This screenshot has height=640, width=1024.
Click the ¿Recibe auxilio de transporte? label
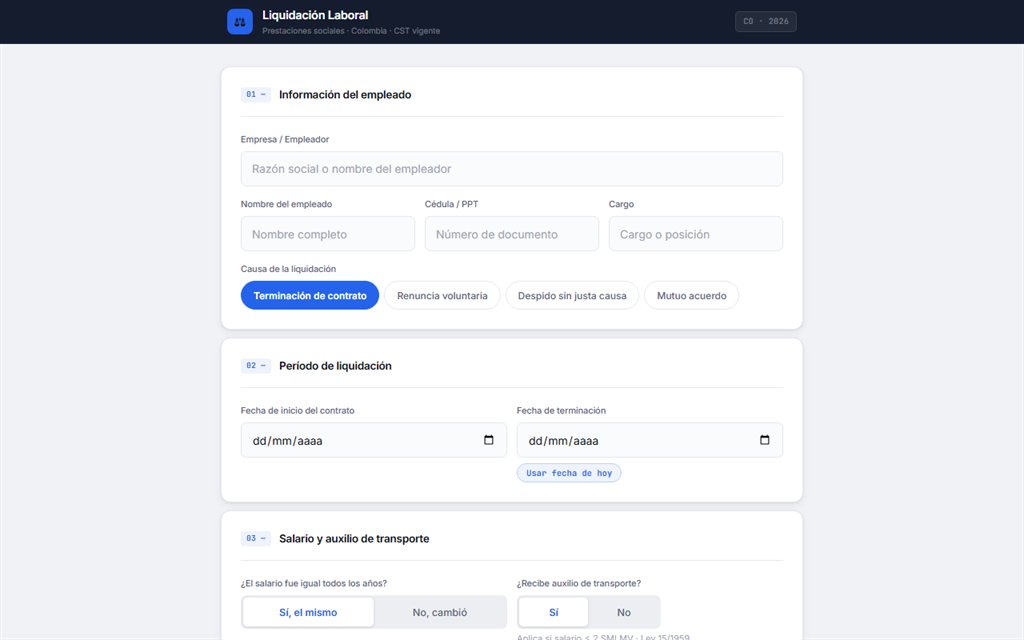pyautogui.click(x=579, y=583)
